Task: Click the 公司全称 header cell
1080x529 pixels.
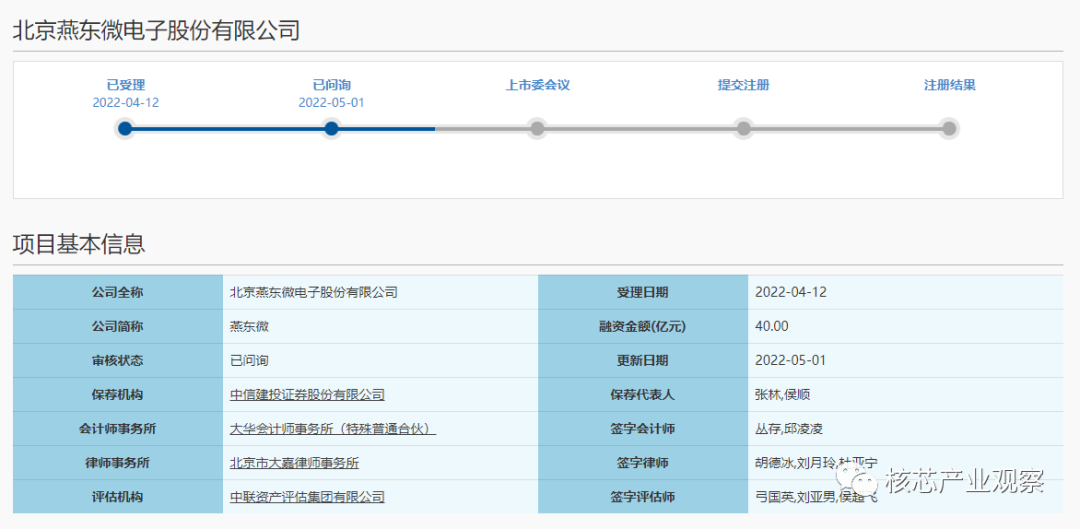Action: tap(118, 292)
